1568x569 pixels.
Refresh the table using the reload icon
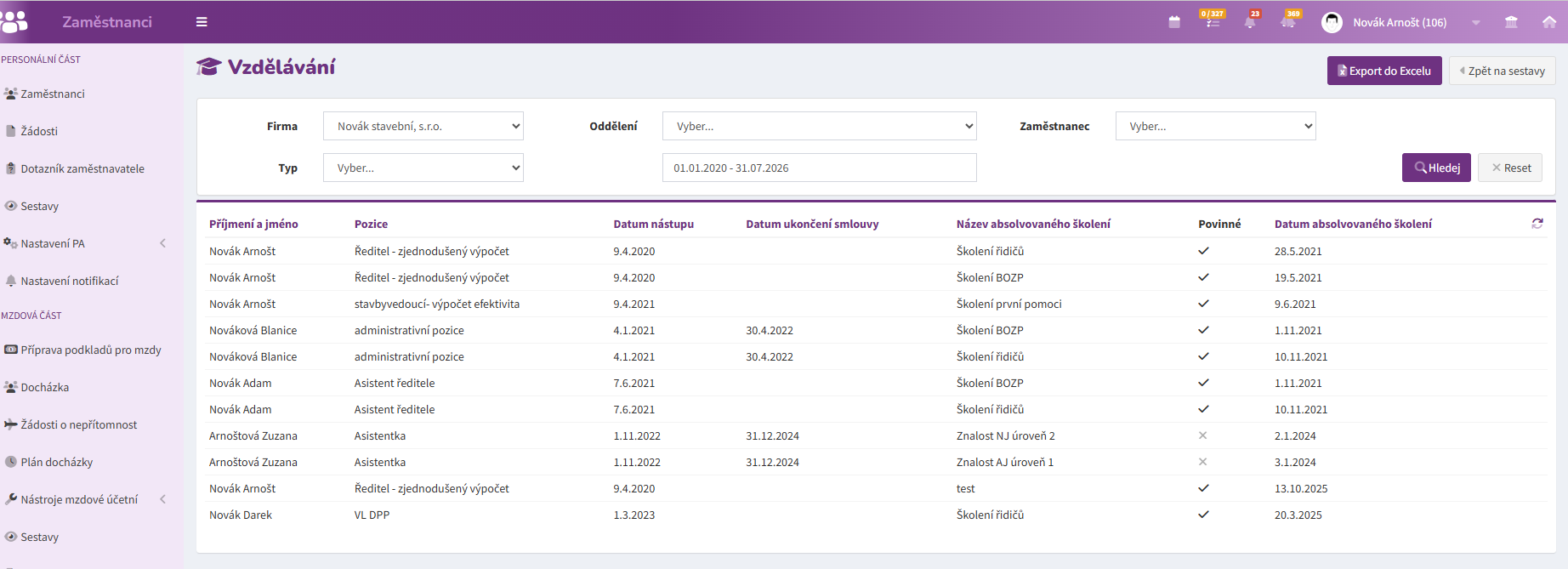(1537, 224)
